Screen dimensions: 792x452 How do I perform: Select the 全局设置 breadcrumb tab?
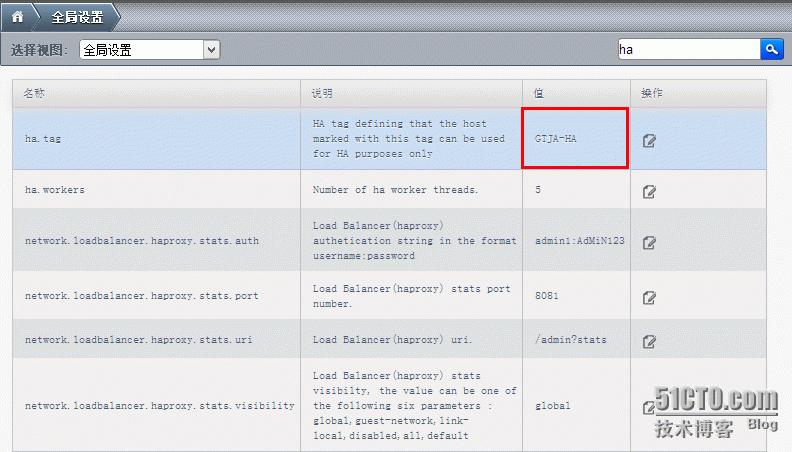click(x=77, y=17)
